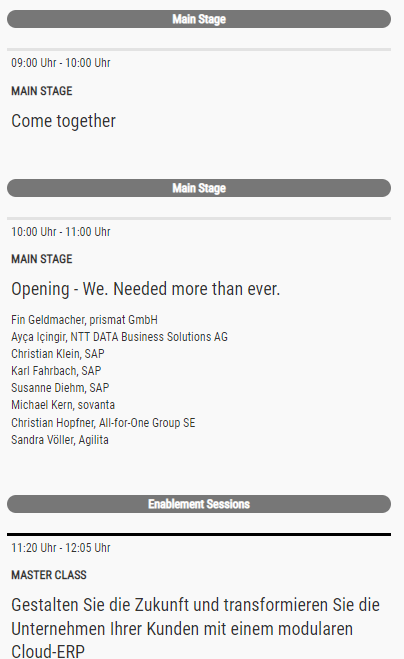404x659 pixels.
Task: Click the 09:00 Uhr - 10:00 Uhr time slot
Action: click(x=61, y=63)
